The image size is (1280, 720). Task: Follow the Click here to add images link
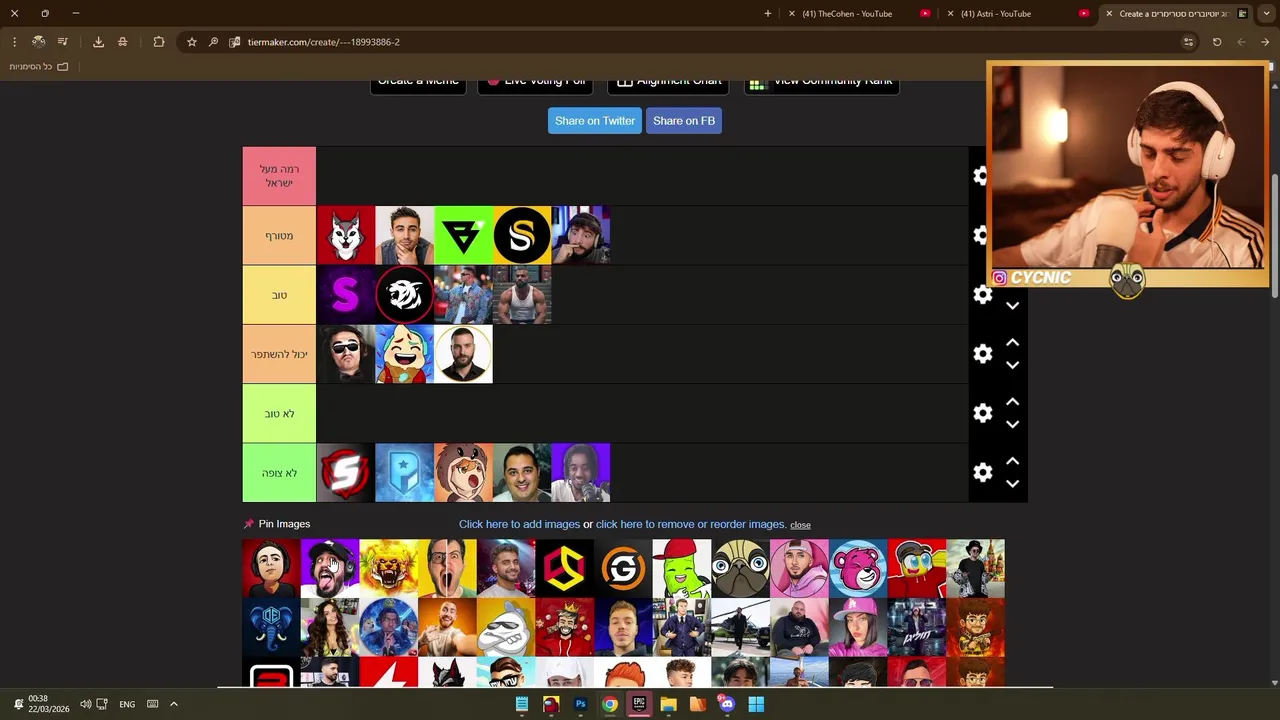[519, 524]
